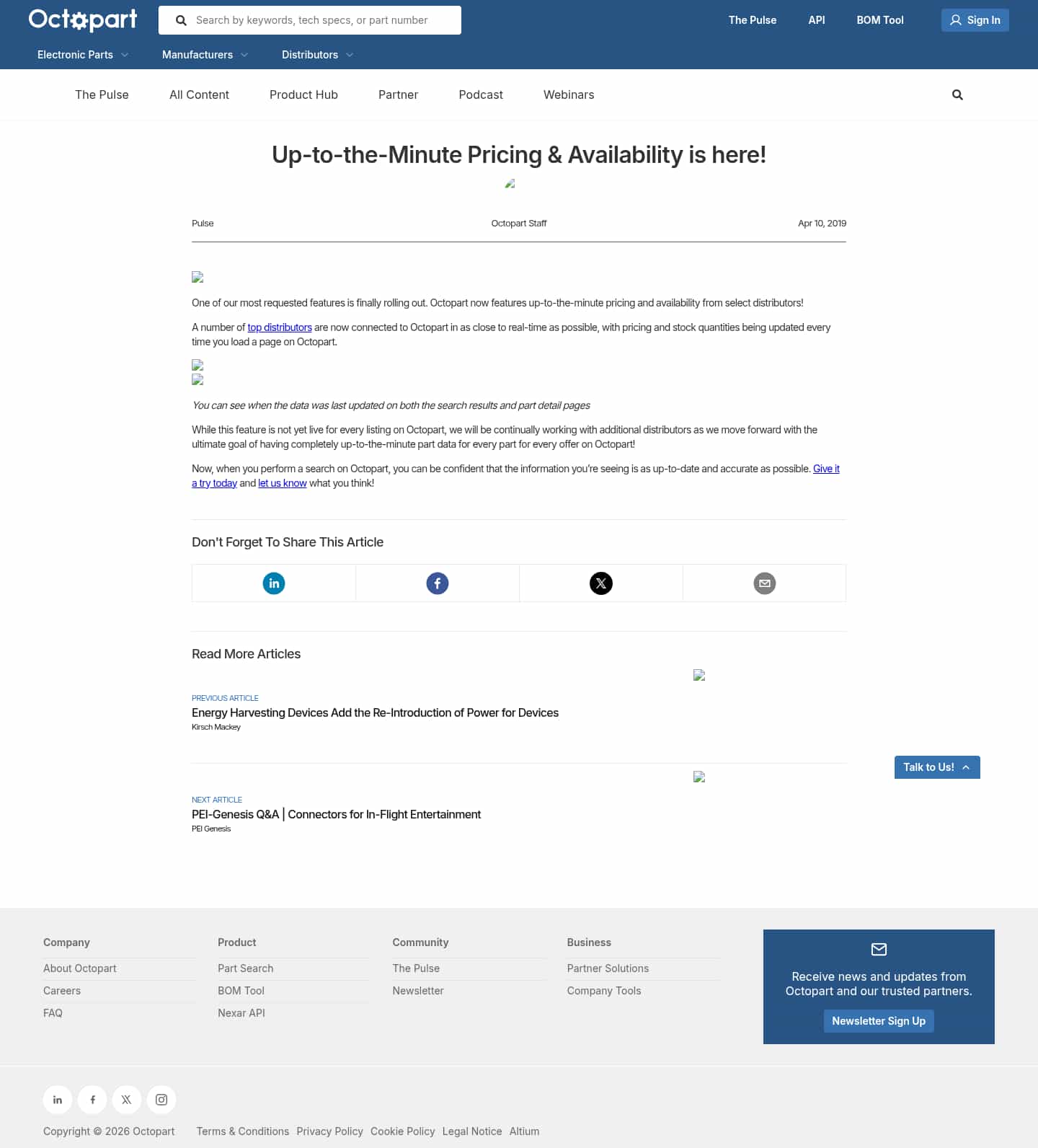Collapse the Talk to Us chevron
Image resolution: width=1038 pixels, height=1148 pixels.
[x=965, y=767]
